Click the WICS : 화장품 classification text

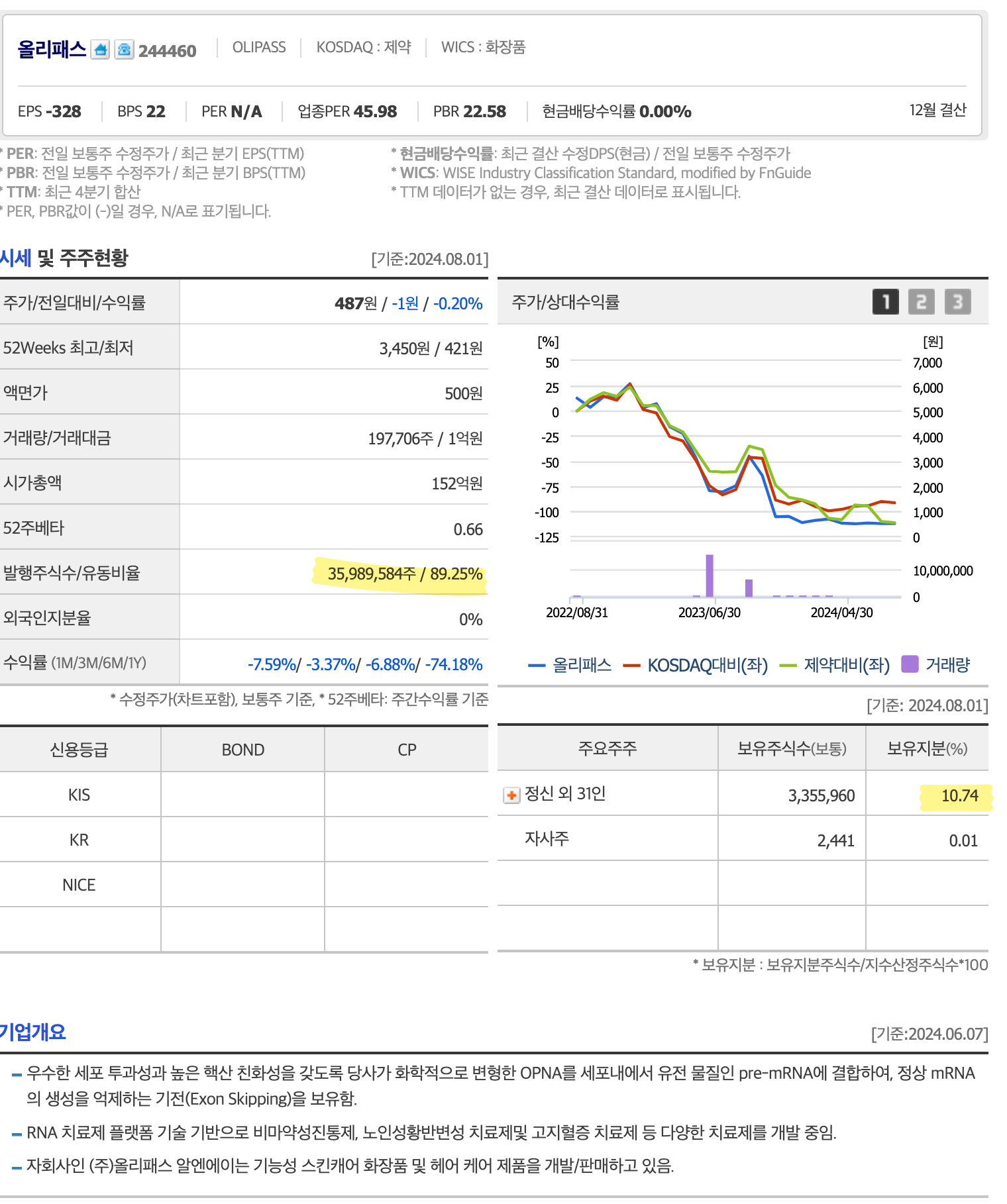click(x=484, y=47)
